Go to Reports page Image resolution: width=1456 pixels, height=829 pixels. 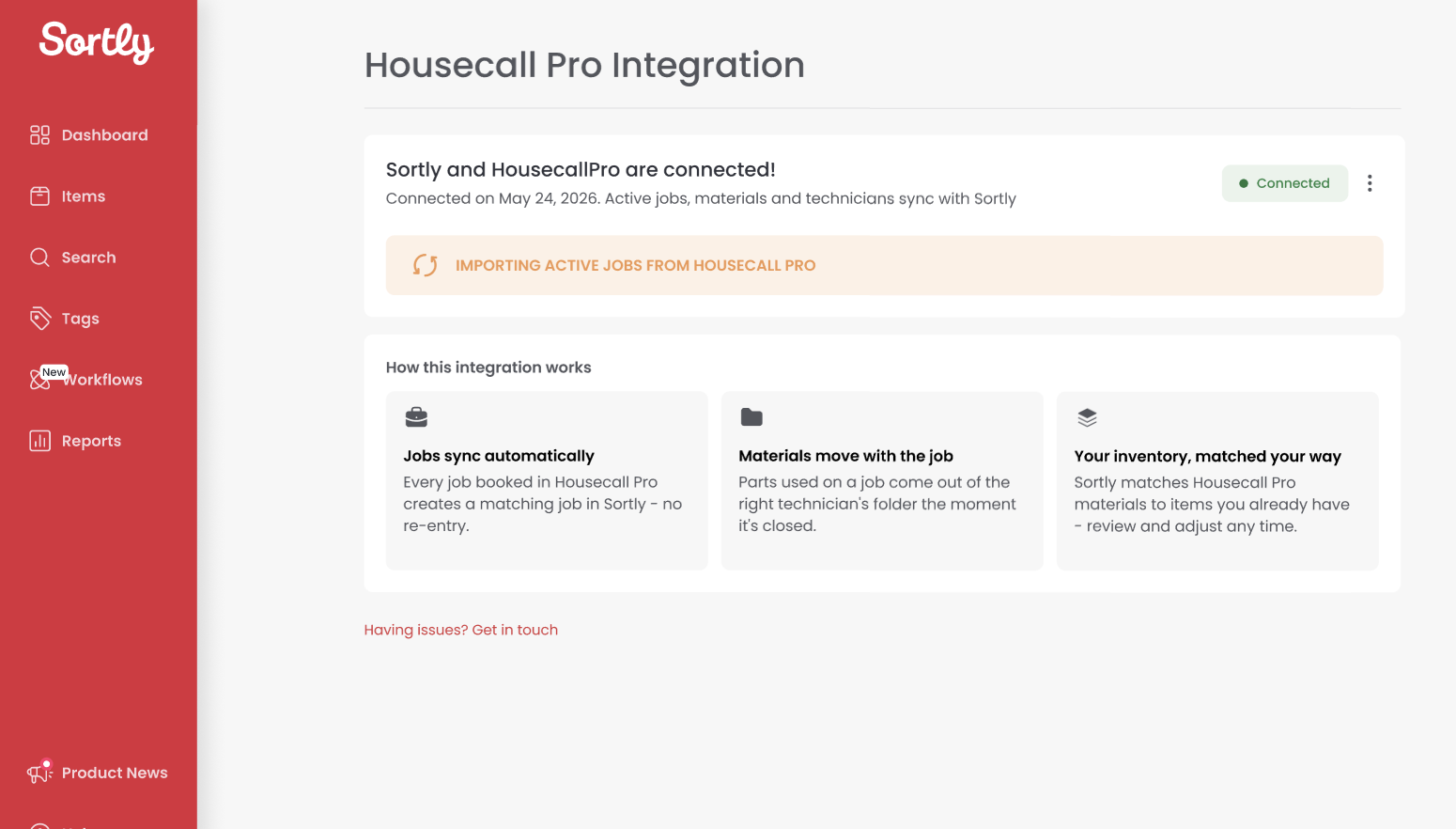point(91,441)
